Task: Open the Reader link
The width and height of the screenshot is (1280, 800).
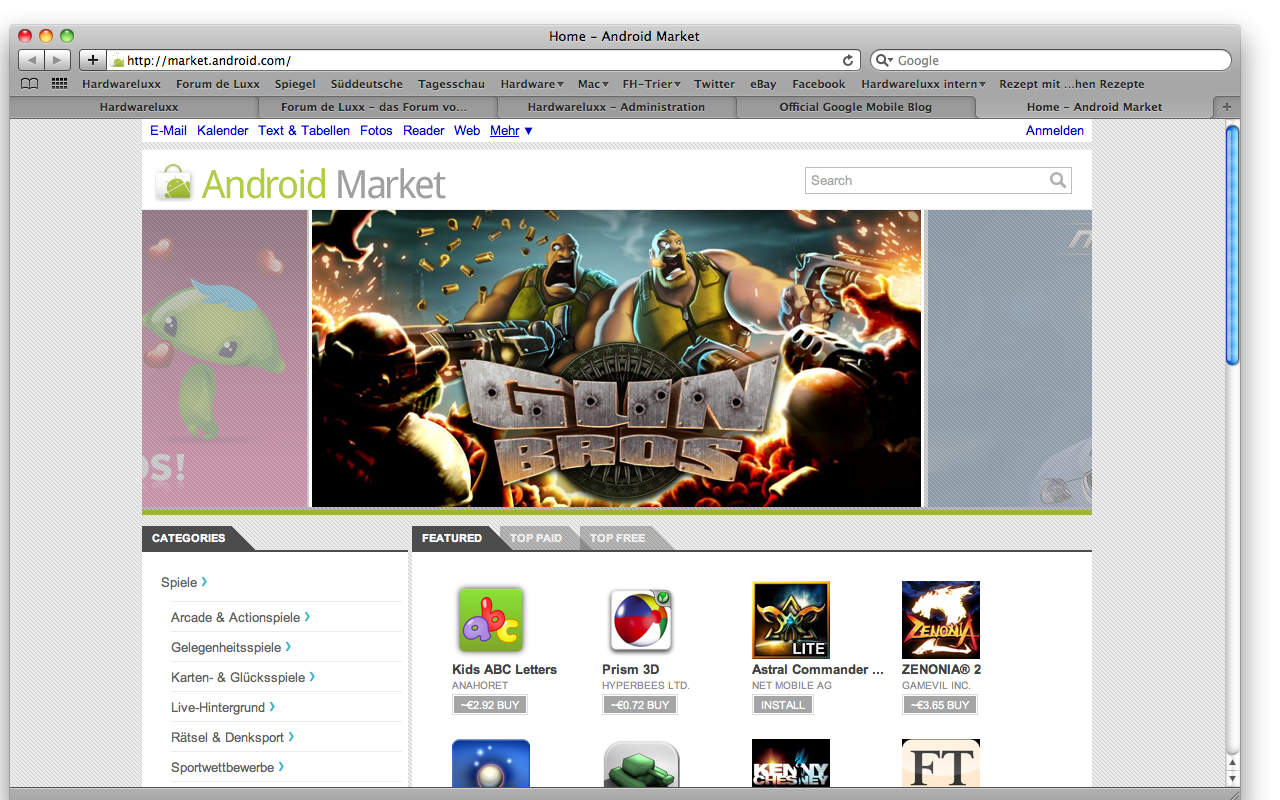Action: point(424,130)
